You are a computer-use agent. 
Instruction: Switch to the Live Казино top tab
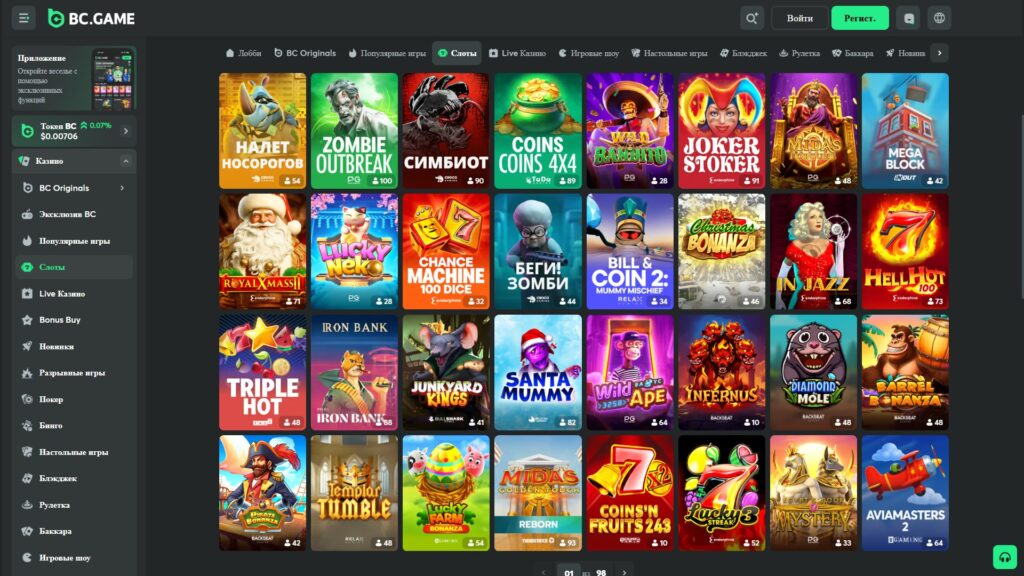point(517,53)
